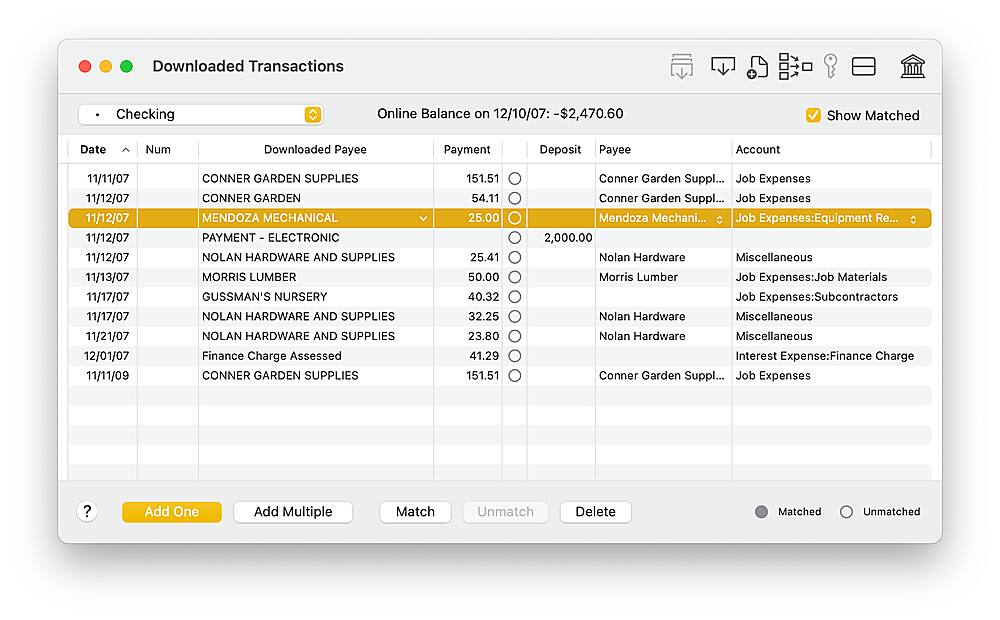The height and width of the screenshot is (620, 1000).
Task: Click the question mark help button
Action: pyautogui.click(x=87, y=512)
